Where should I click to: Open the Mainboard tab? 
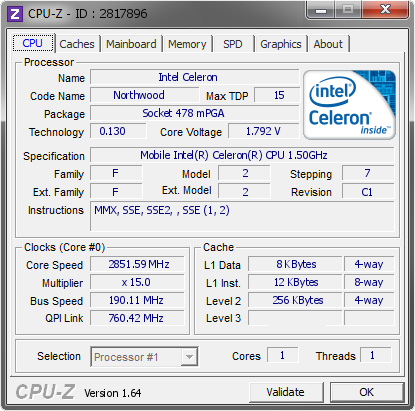[131, 44]
